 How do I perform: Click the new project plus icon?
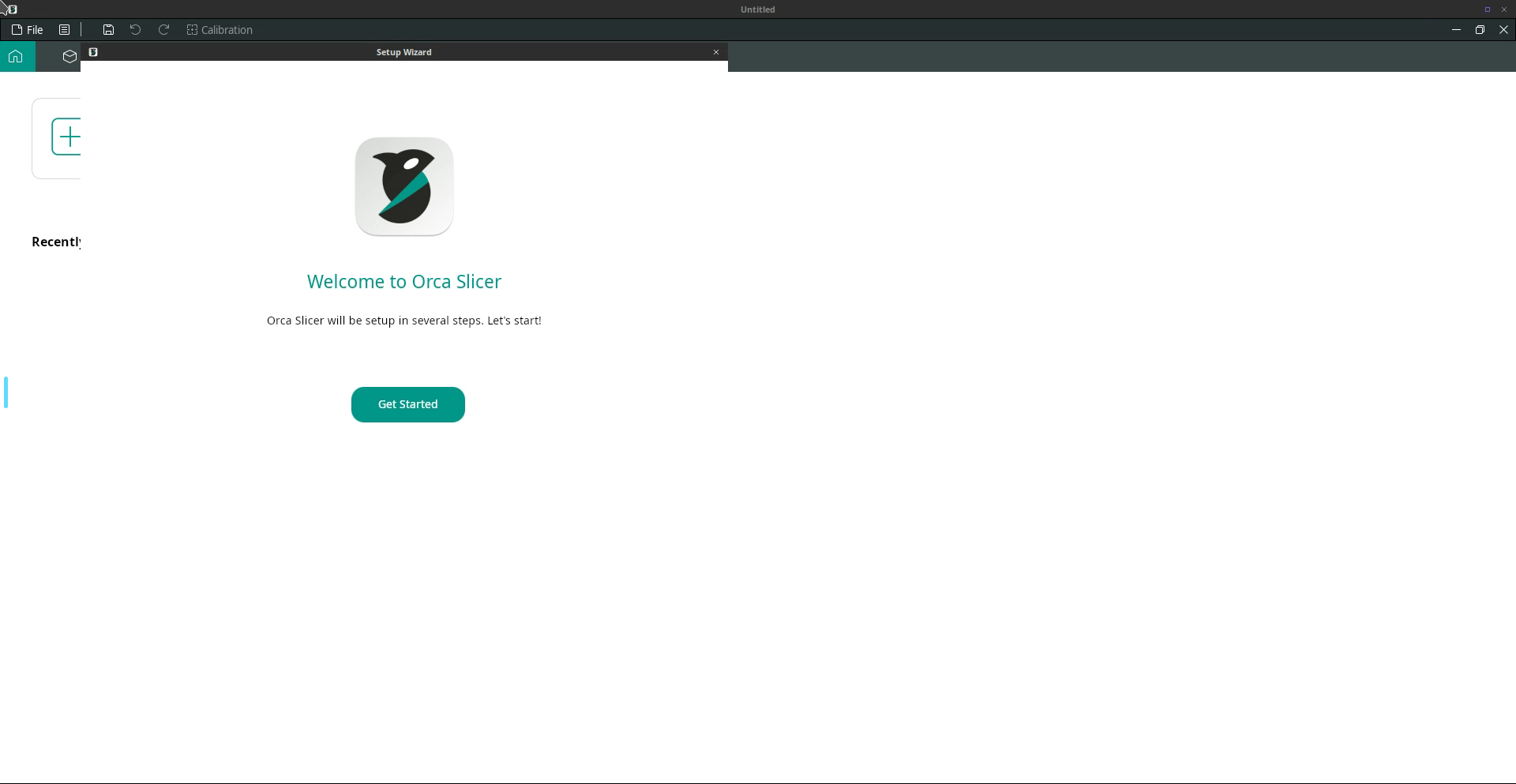pos(68,137)
